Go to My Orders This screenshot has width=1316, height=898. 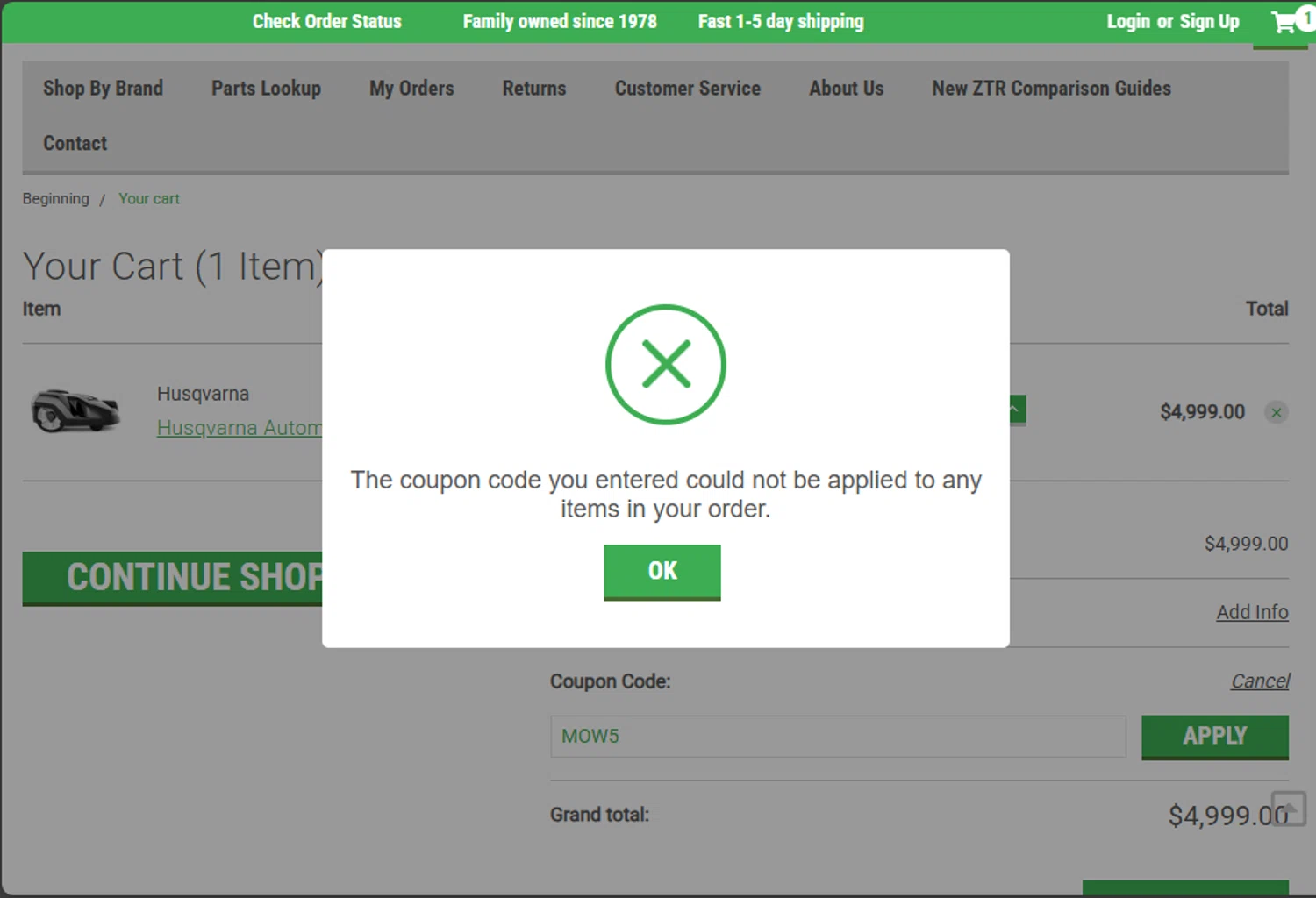tap(411, 89)
